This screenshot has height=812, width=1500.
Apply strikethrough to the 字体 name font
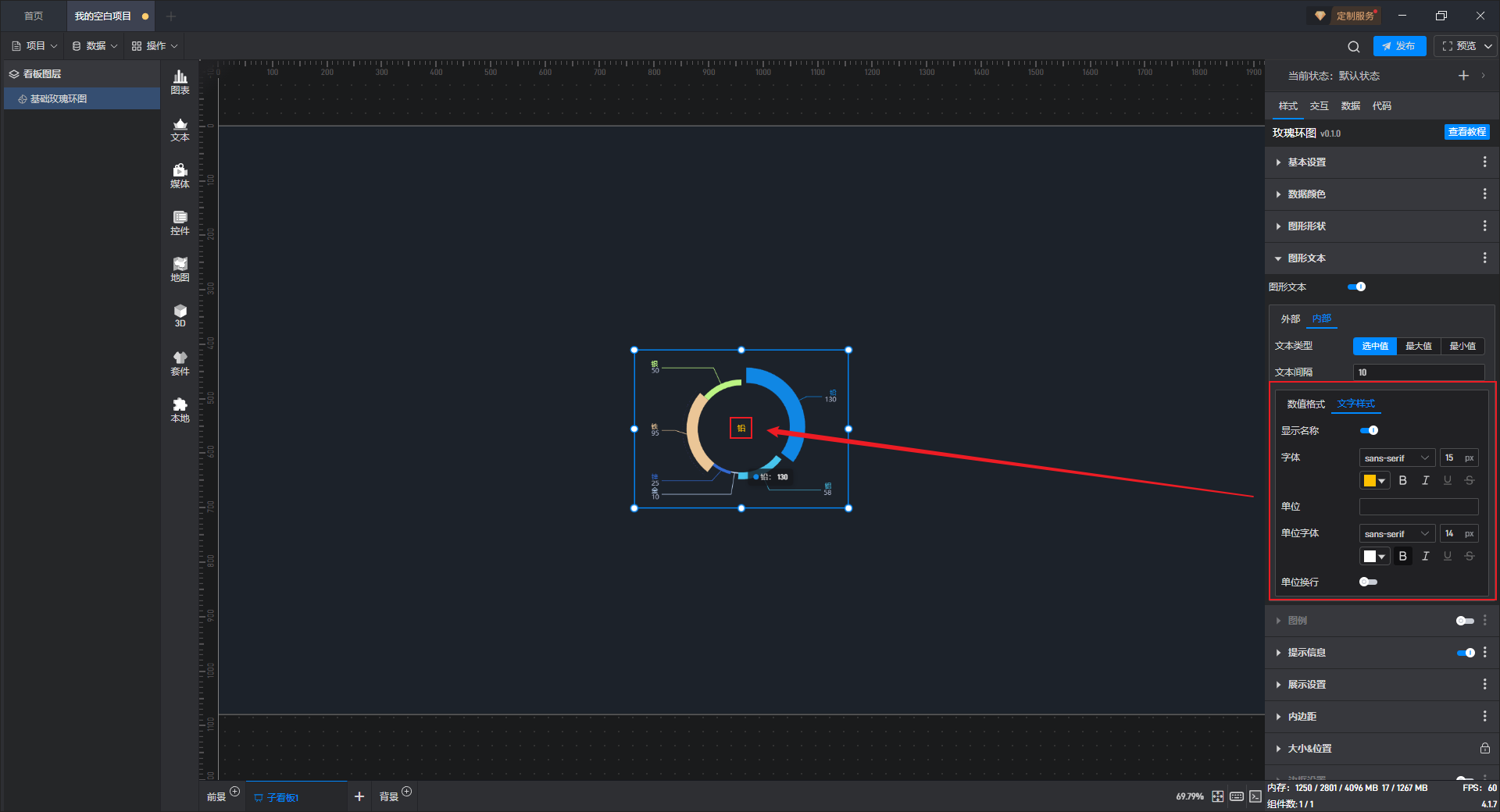coord(1470,480)
